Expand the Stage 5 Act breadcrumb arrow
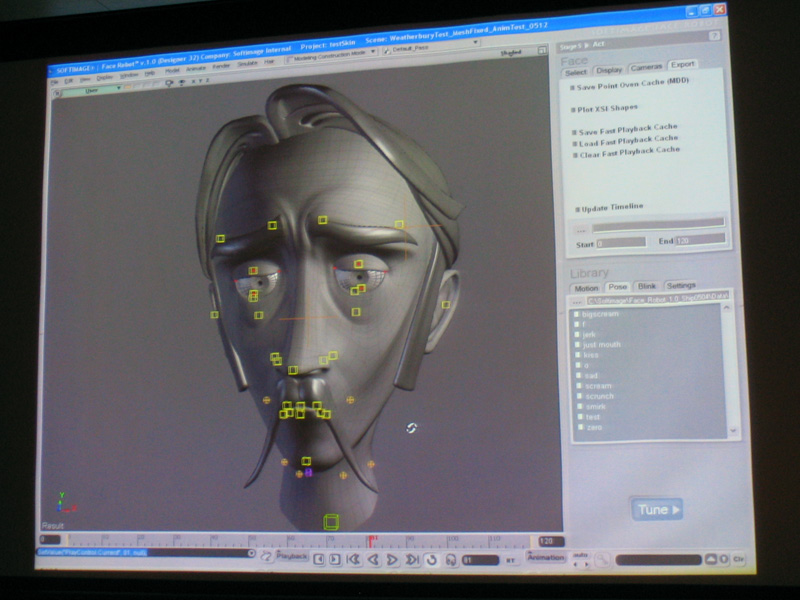The image size is (800, 600). pos(587,45)
